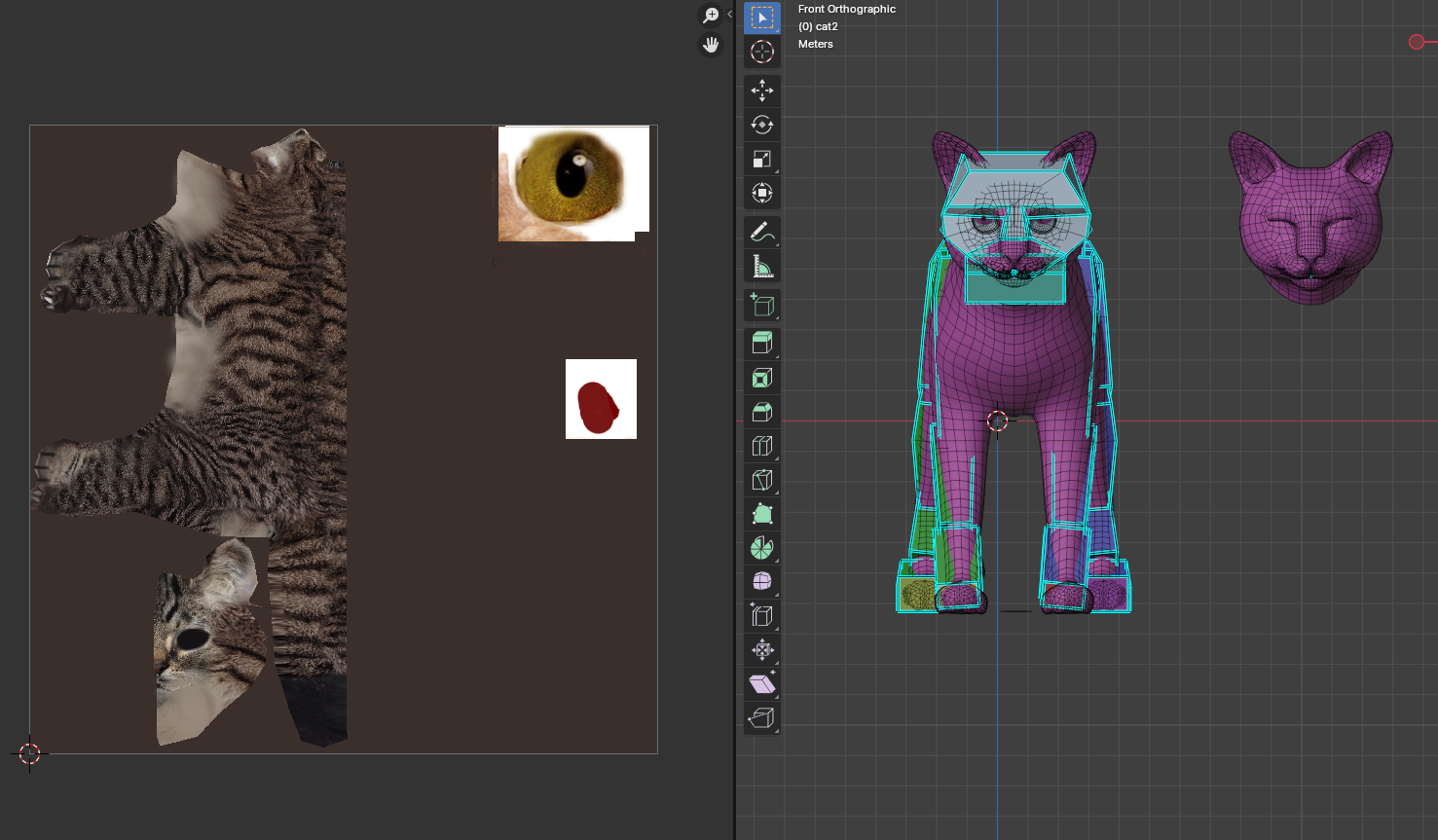Viewport: 1438px width, 840px height.
Task: Click the 3D cursor in the viewport
Action: 997,420
